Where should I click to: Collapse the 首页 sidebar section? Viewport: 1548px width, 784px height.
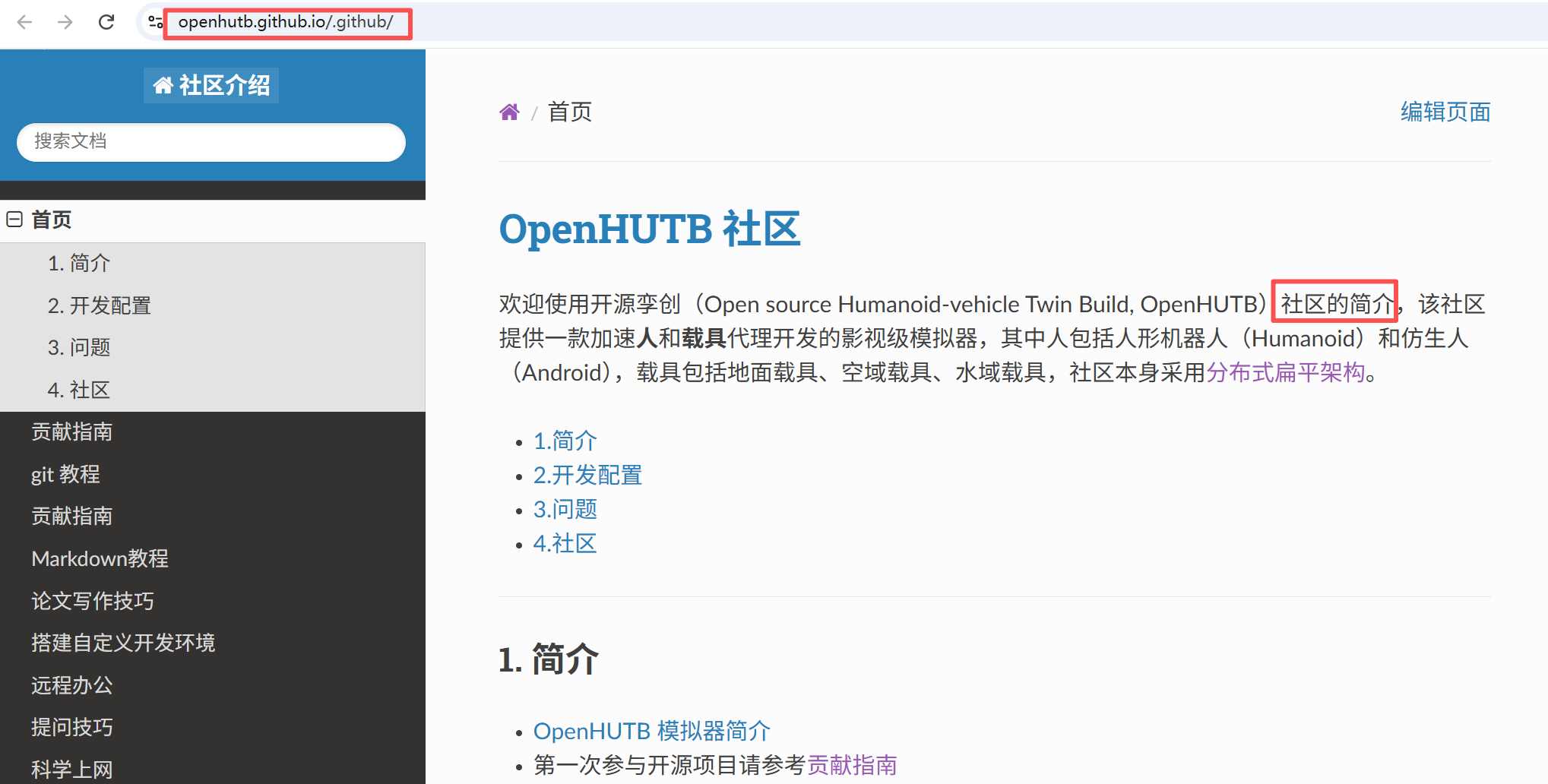click(14, 220)
